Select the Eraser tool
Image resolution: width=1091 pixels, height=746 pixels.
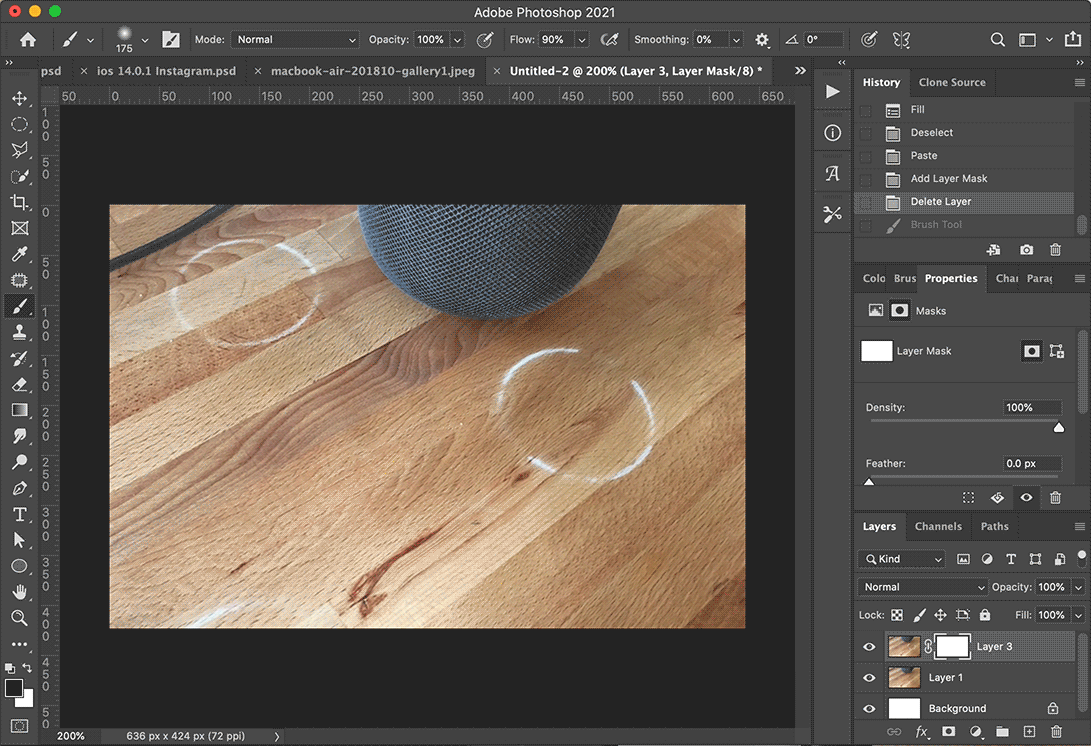point(19,384)
